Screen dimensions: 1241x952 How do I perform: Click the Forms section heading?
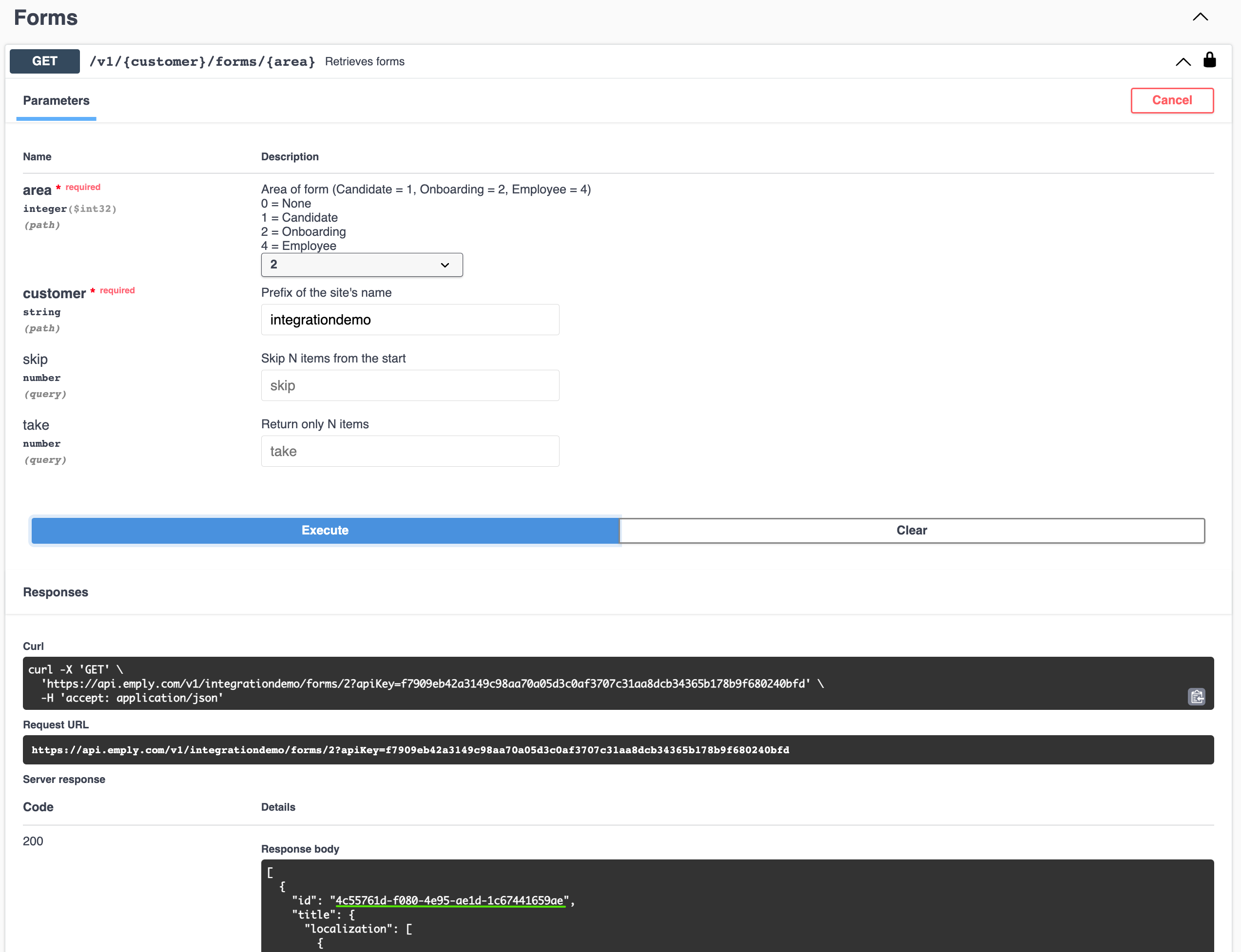tap(46, 18)
